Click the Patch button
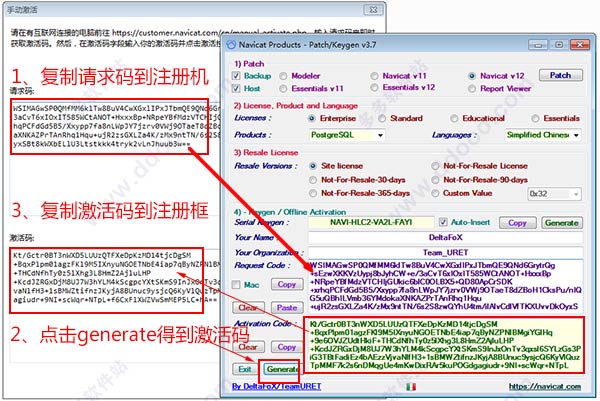The width and height of the screenshot is (600, 401). coord(561,75)
